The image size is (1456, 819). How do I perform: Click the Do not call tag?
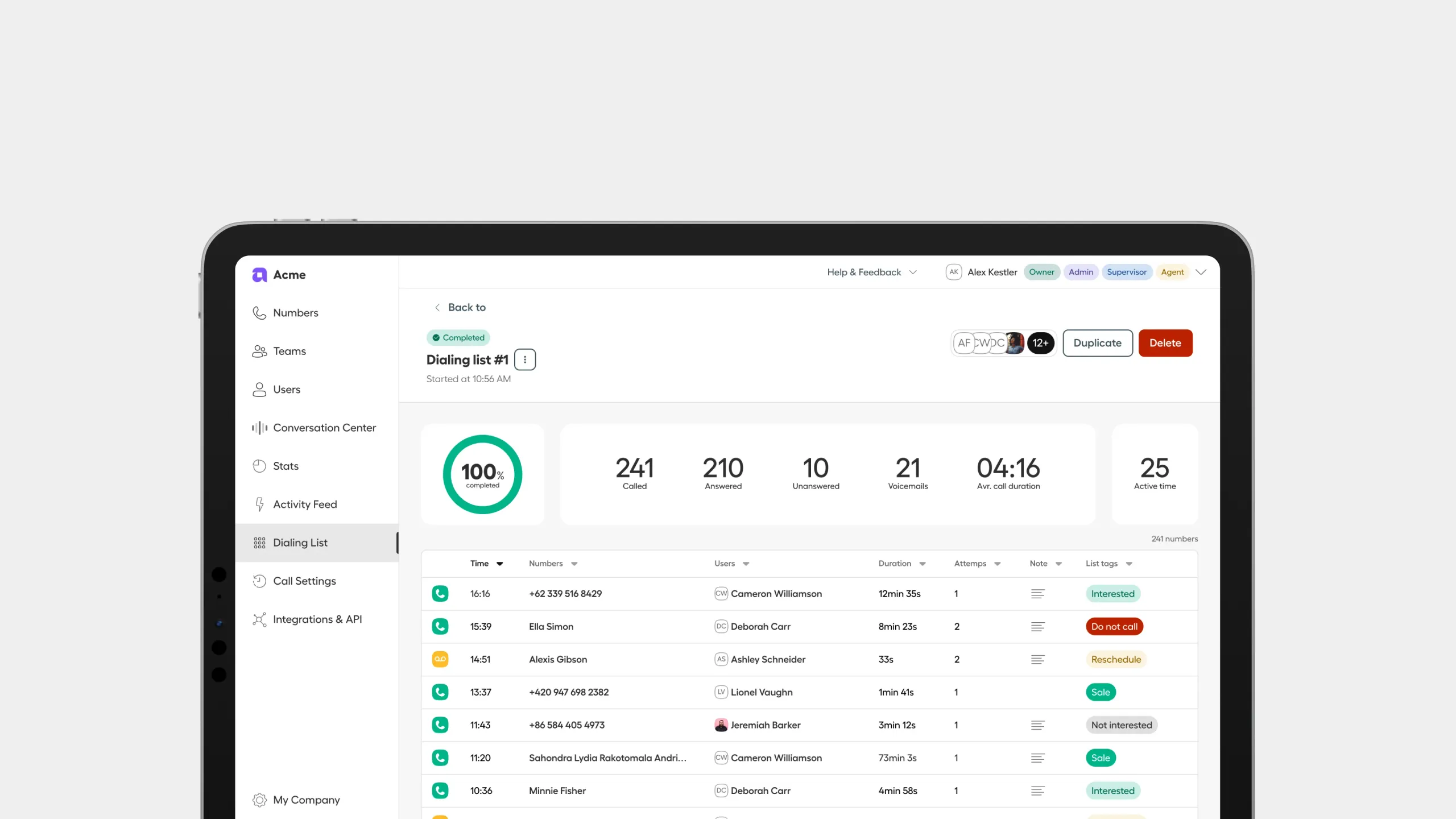tap(1114, 627)
